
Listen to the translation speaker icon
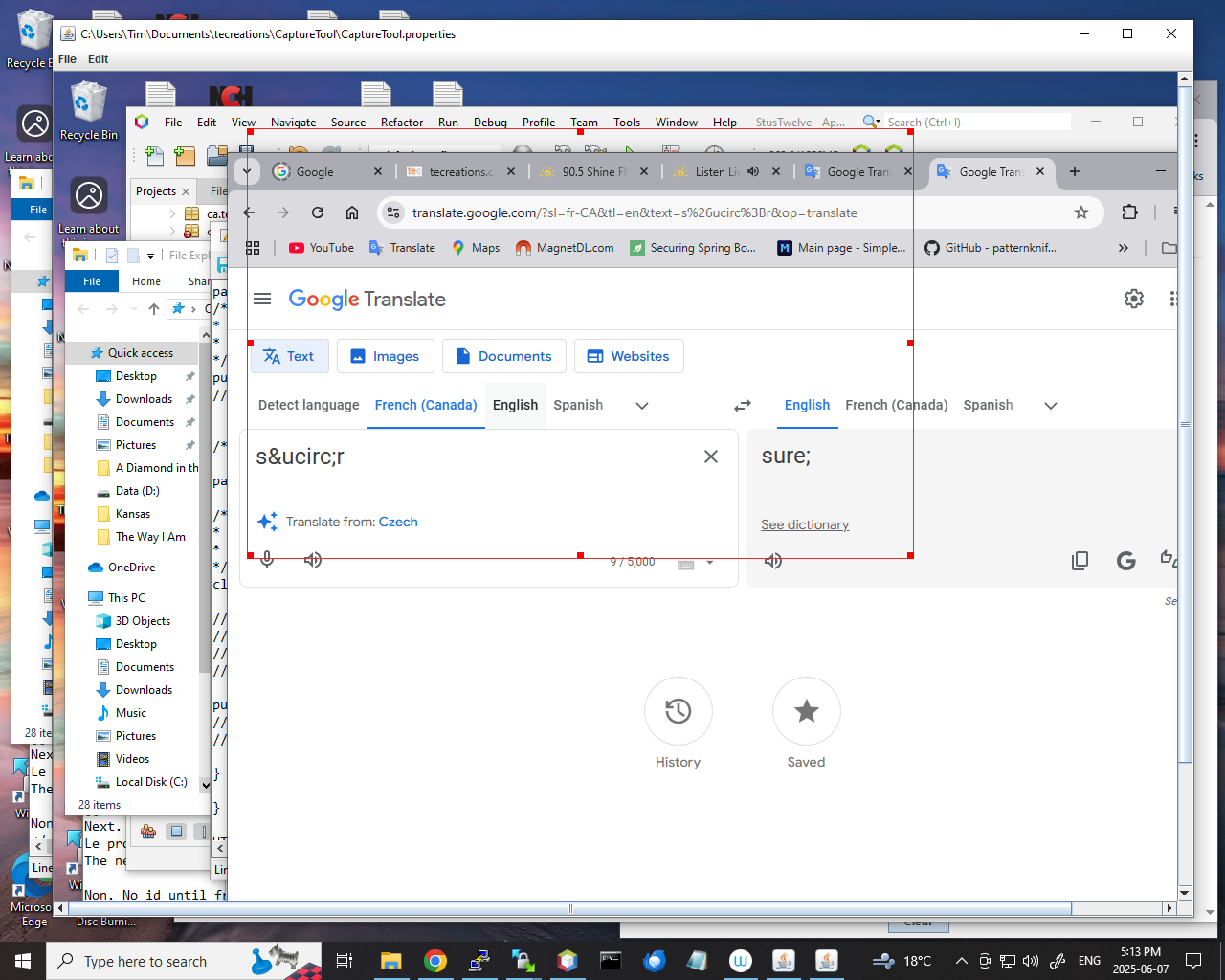773,561
